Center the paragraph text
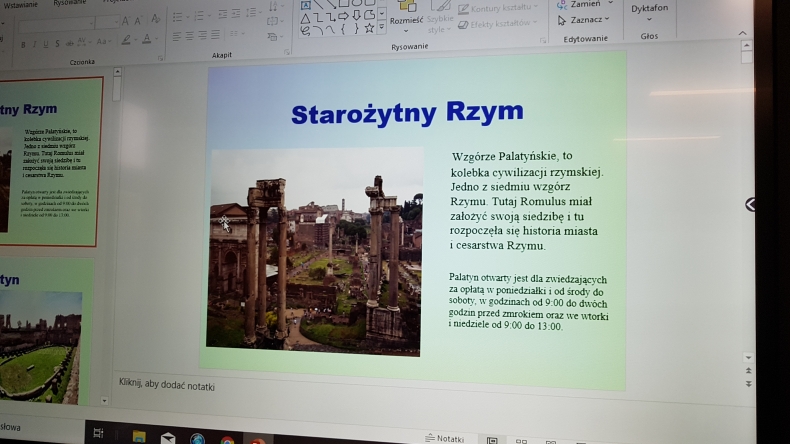 click(x=189, y=36)
